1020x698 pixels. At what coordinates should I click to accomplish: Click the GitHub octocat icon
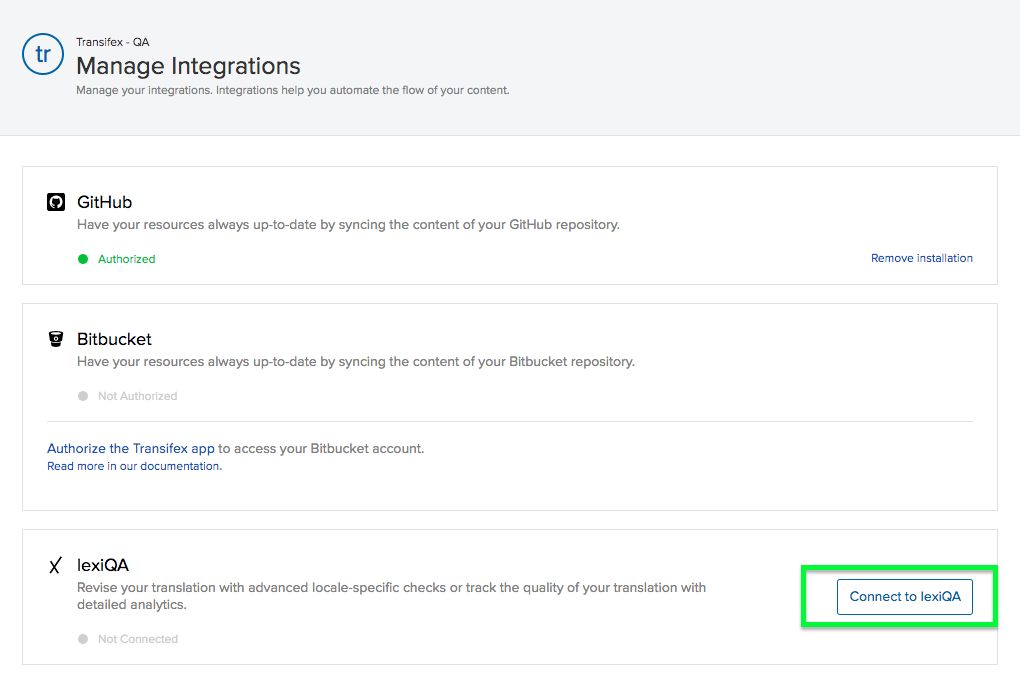click(x=56, y=202)
